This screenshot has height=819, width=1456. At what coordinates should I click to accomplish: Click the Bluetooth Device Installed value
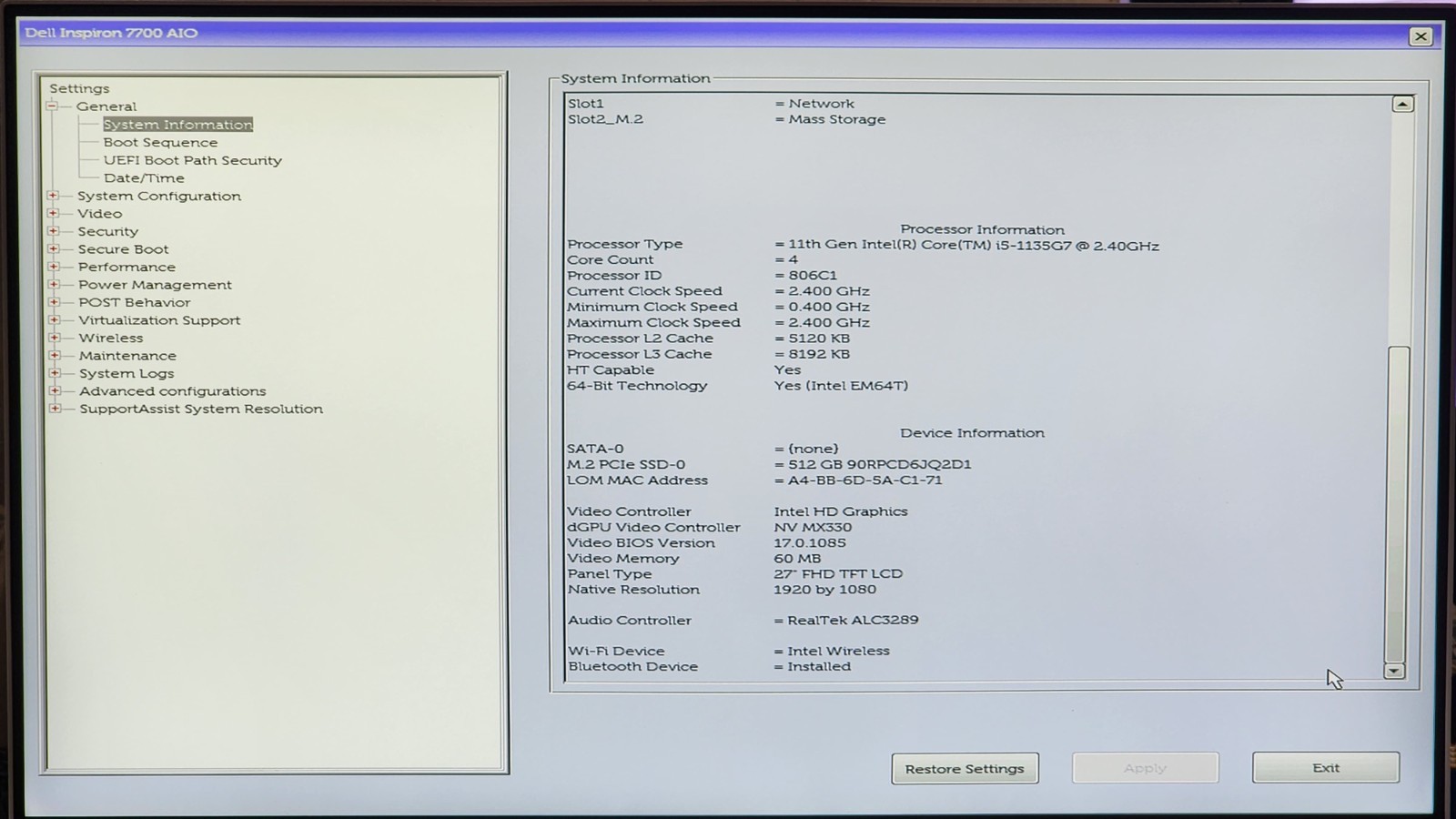819,667
